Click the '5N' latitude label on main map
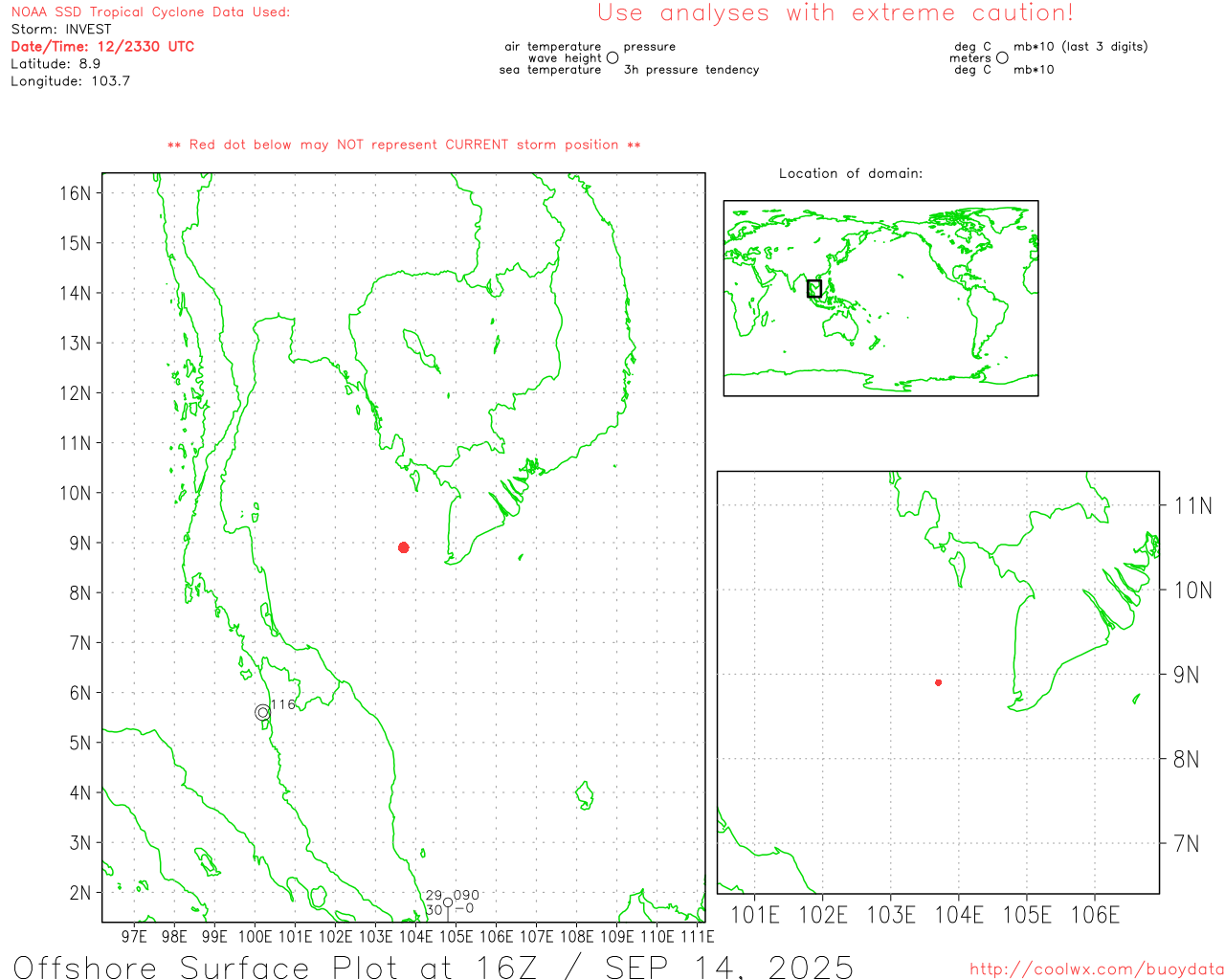Viewport: 1225px width, 980px height. point(79,743)
